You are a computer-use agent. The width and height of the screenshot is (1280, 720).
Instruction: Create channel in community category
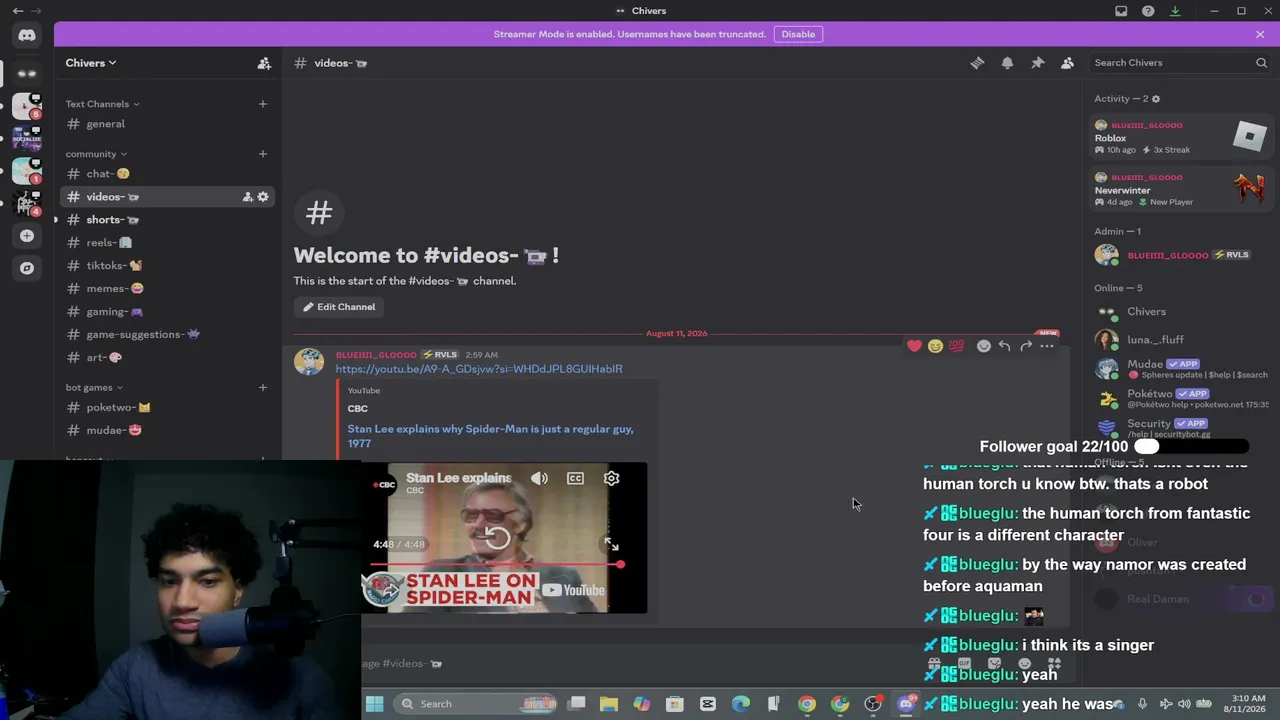pyautogui.click(x=263, y=154)
